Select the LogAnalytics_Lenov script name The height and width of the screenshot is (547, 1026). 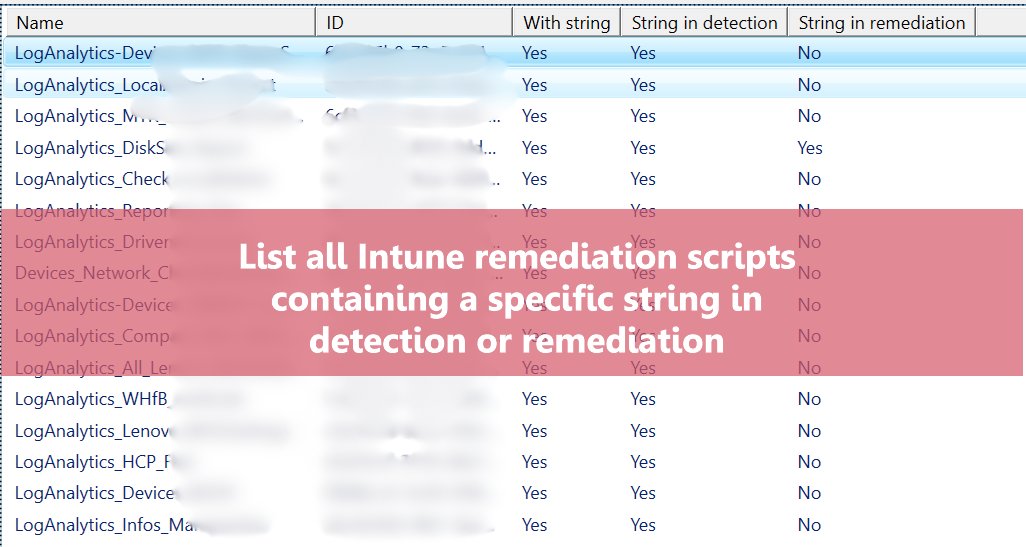[92, 431]
